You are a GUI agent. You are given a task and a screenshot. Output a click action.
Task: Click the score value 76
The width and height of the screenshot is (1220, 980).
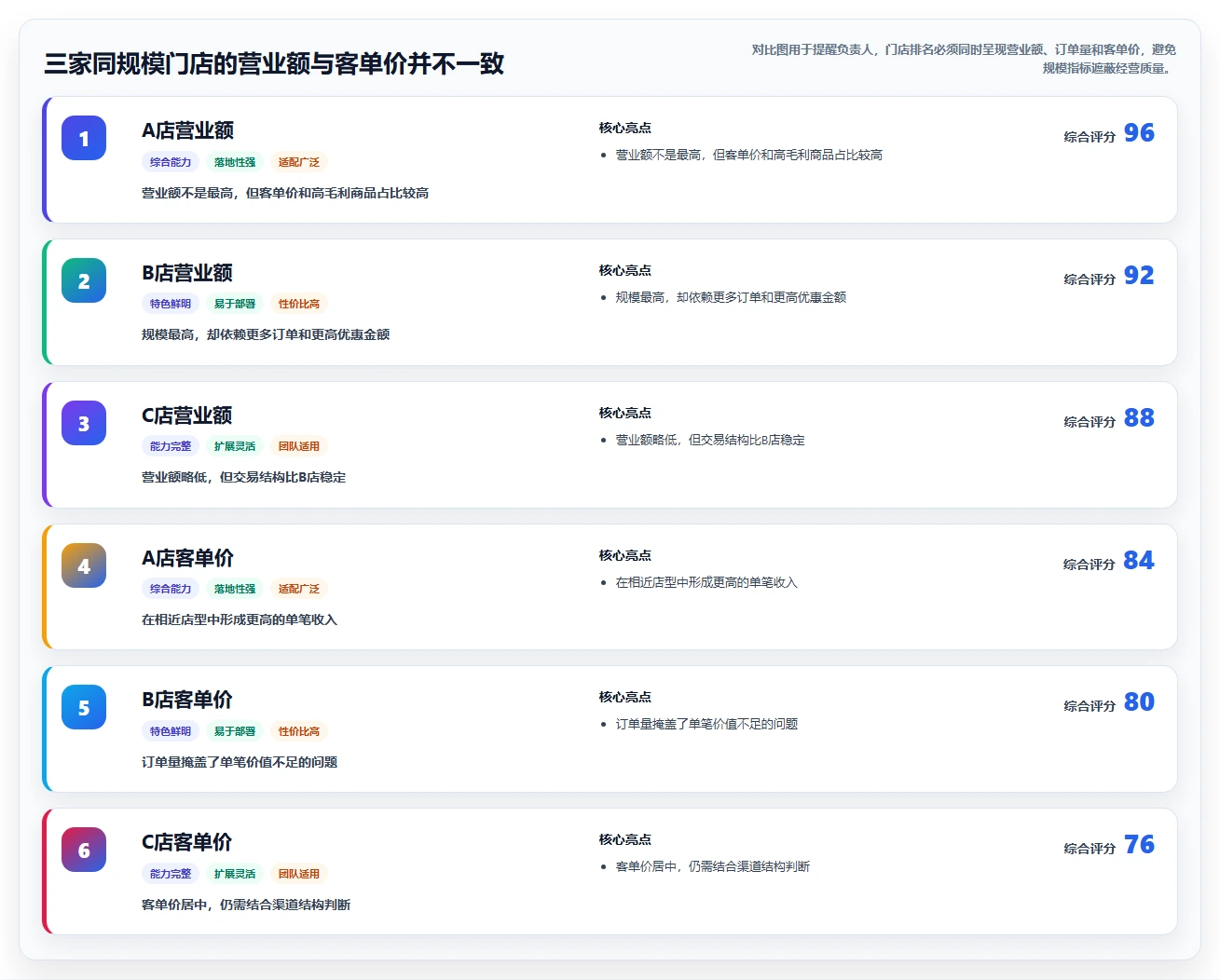coord(1139,845)
